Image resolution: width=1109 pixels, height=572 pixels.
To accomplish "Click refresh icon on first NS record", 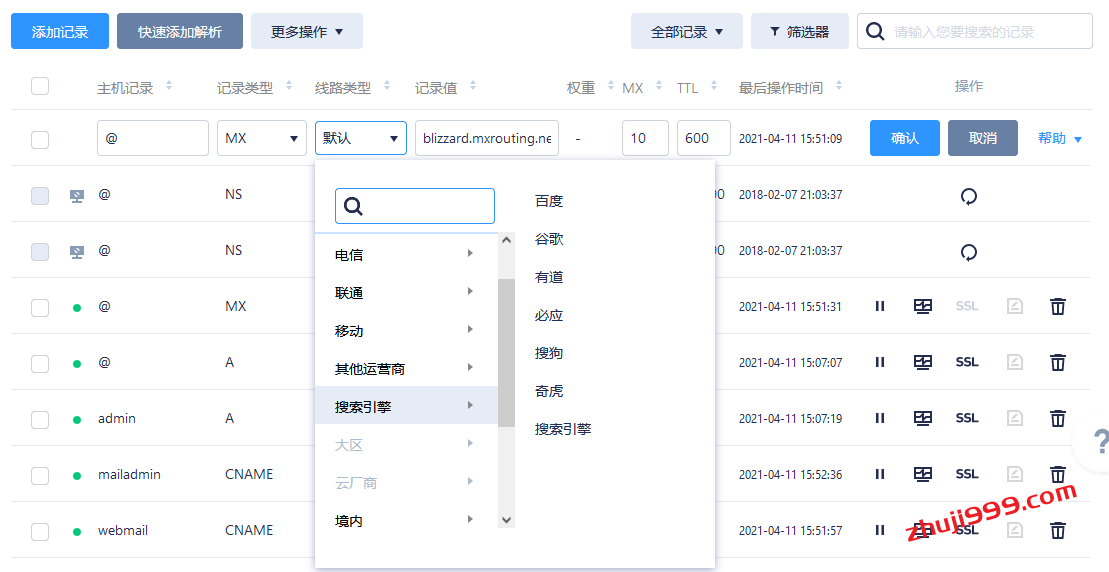I will point(968,195).
